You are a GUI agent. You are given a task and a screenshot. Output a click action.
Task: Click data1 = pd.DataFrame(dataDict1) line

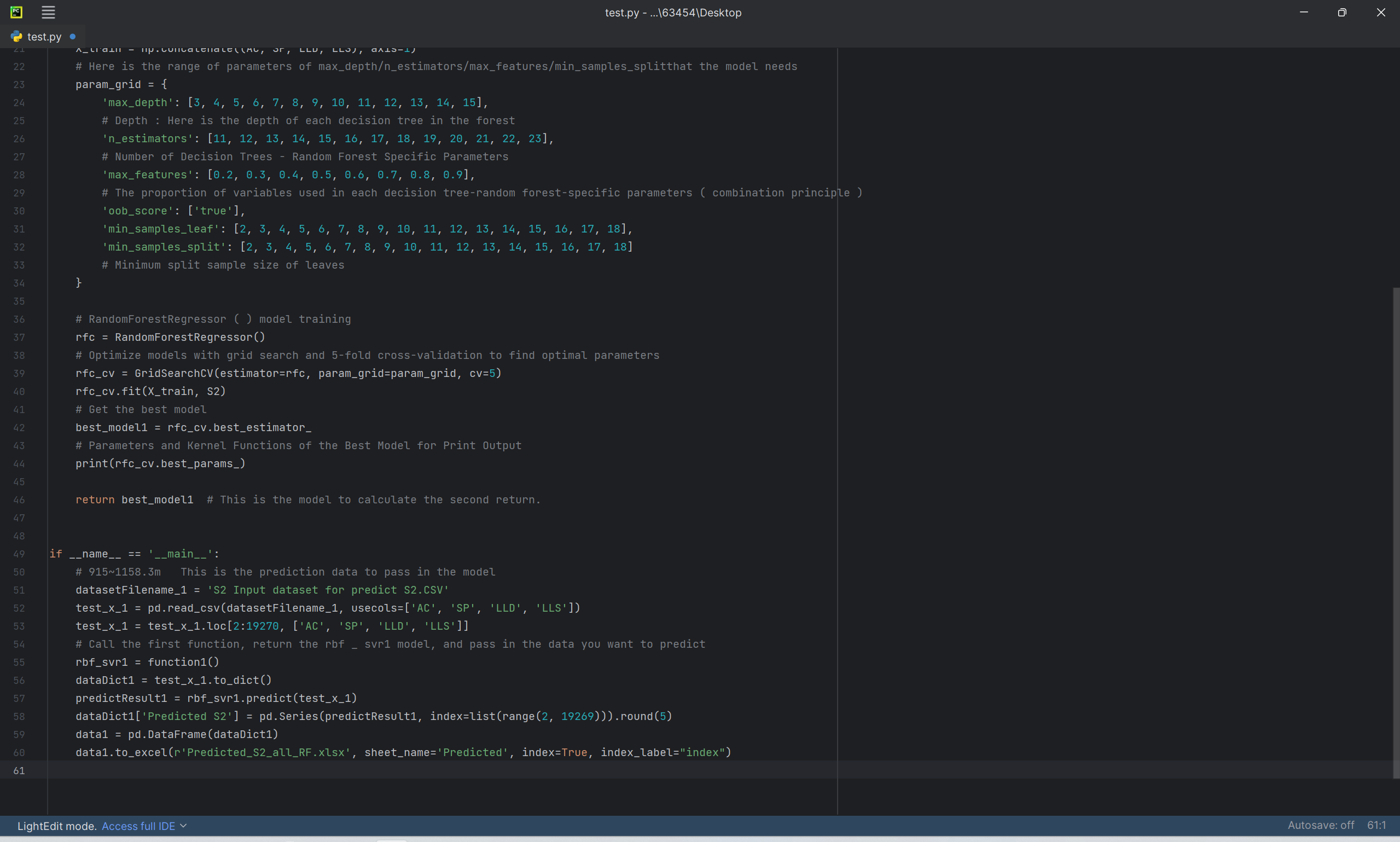(177, 734)
